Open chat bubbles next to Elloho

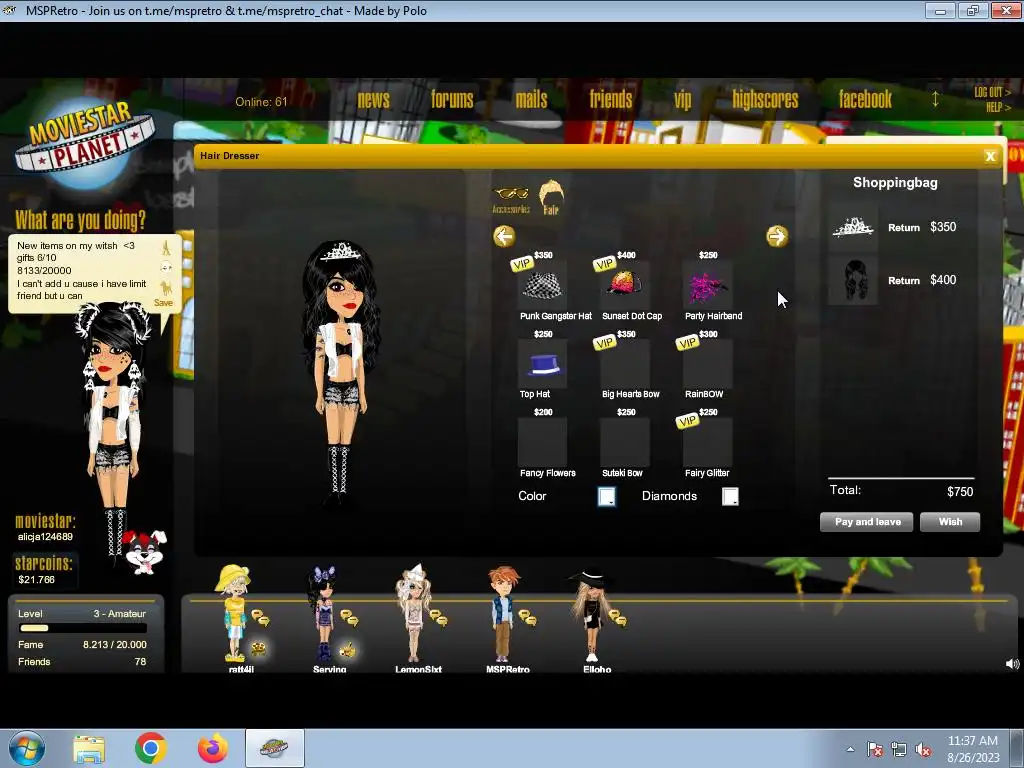[617, 618]
